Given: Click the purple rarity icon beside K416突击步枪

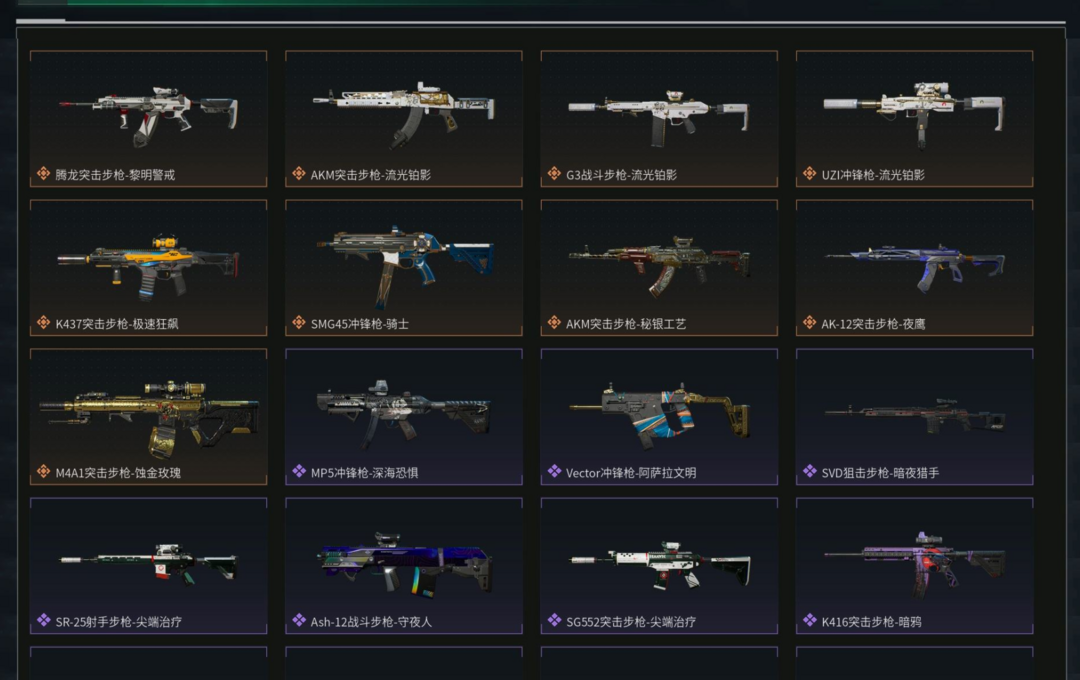Looking at the screenshot, I should click(x=809, y=621).
